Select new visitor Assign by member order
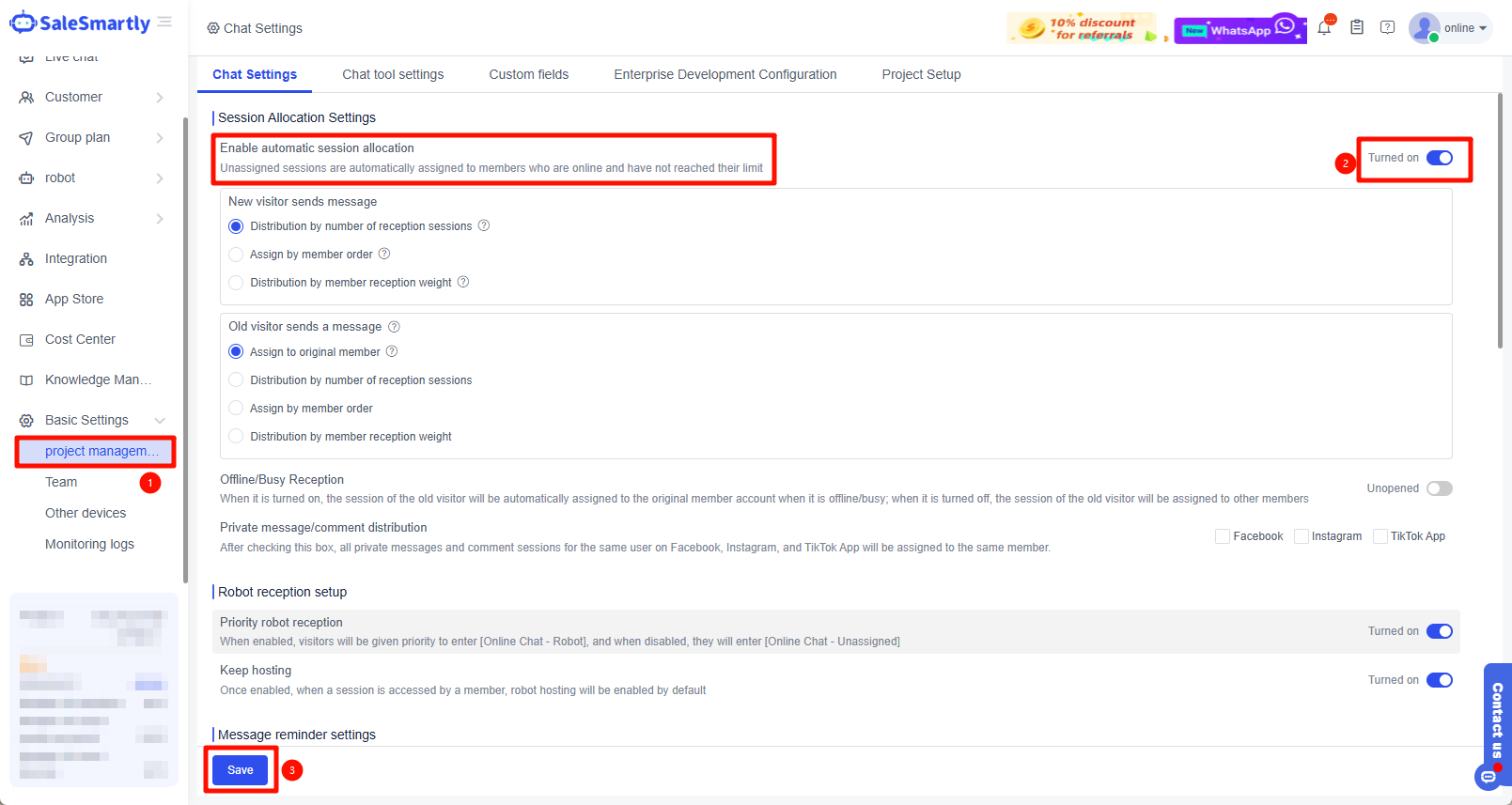The image size is (1512, 805). 236,255
